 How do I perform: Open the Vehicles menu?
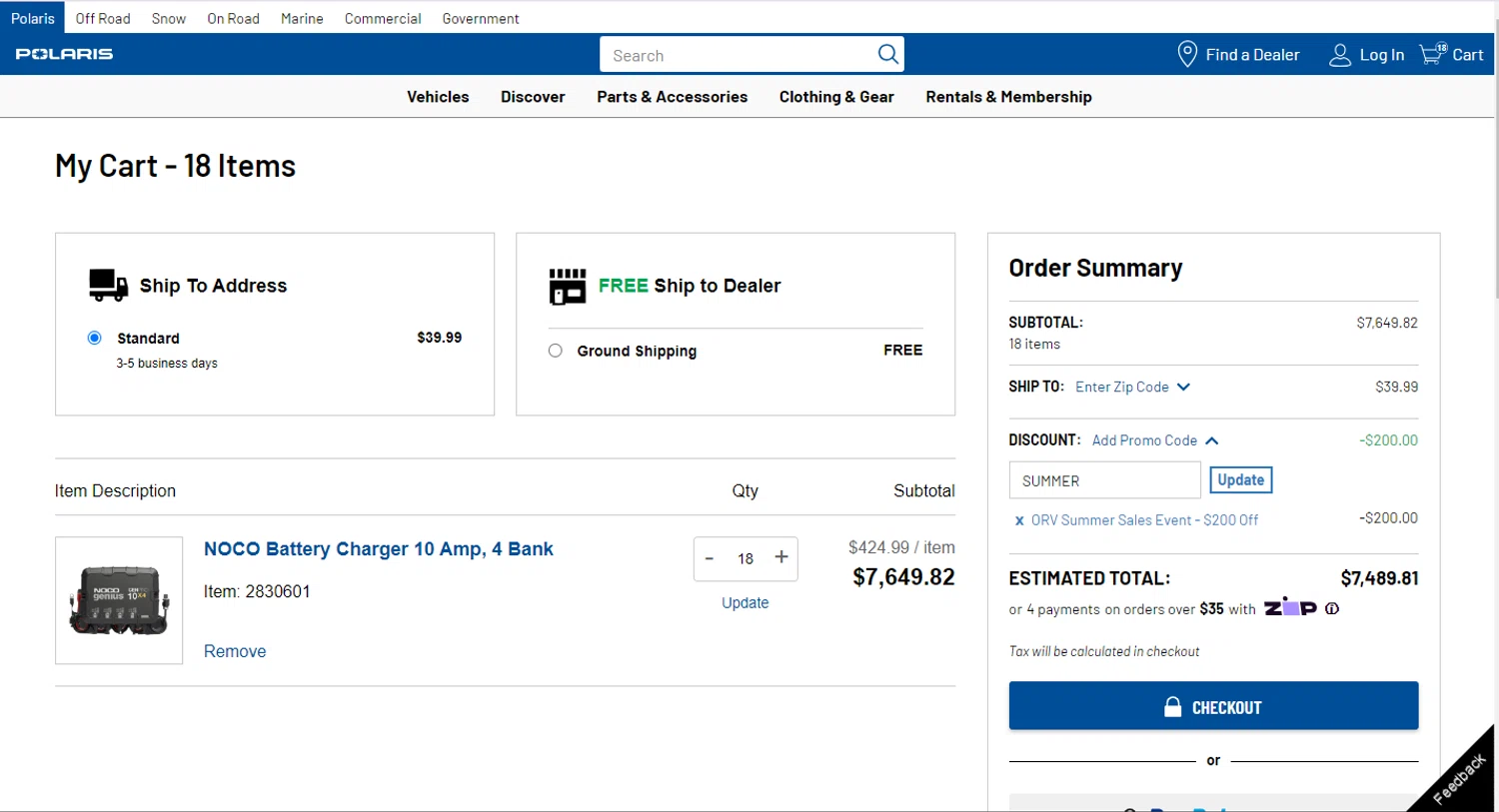[x=438, y=97]
